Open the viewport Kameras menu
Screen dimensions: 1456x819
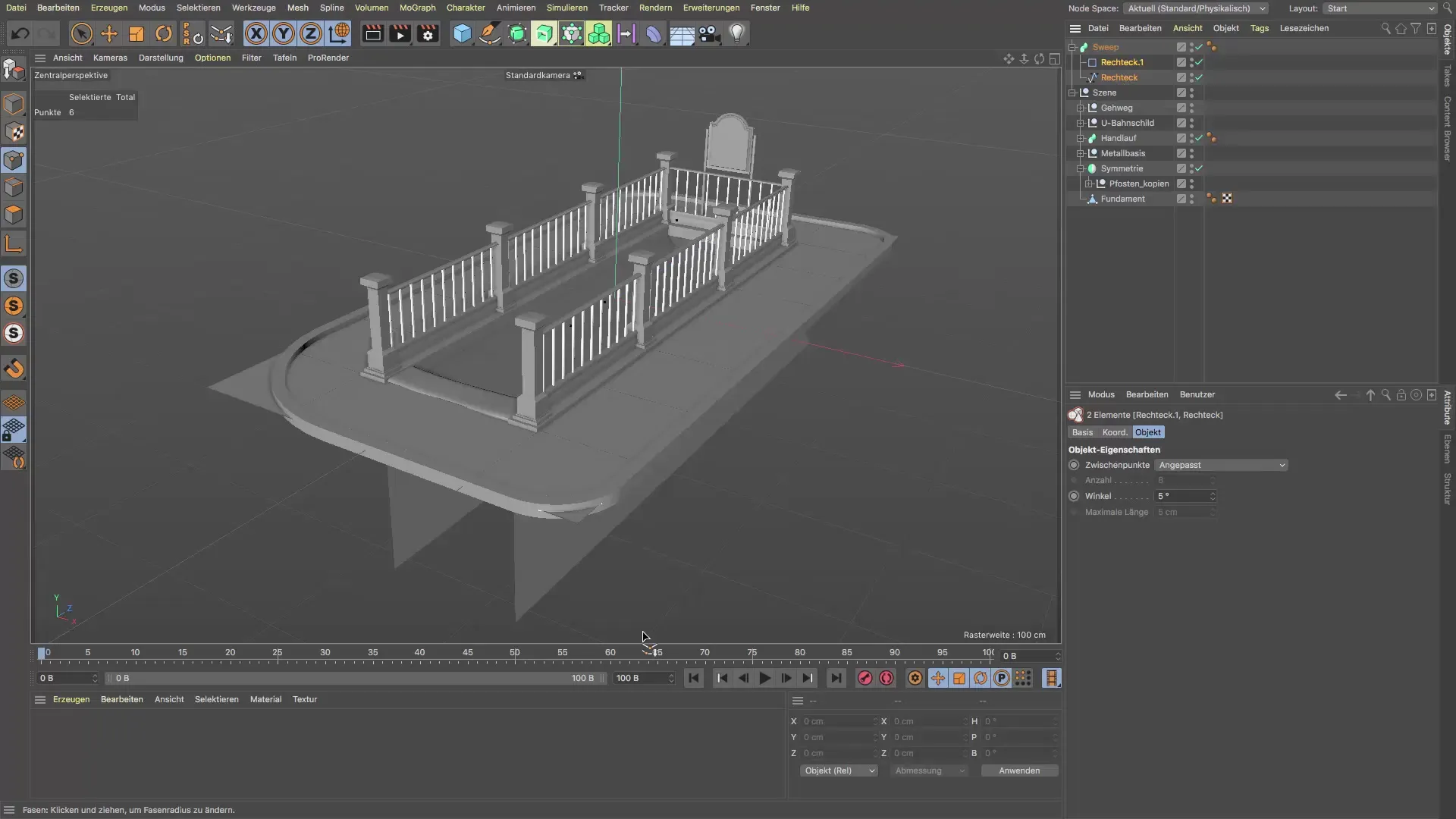tap(110, 58)
